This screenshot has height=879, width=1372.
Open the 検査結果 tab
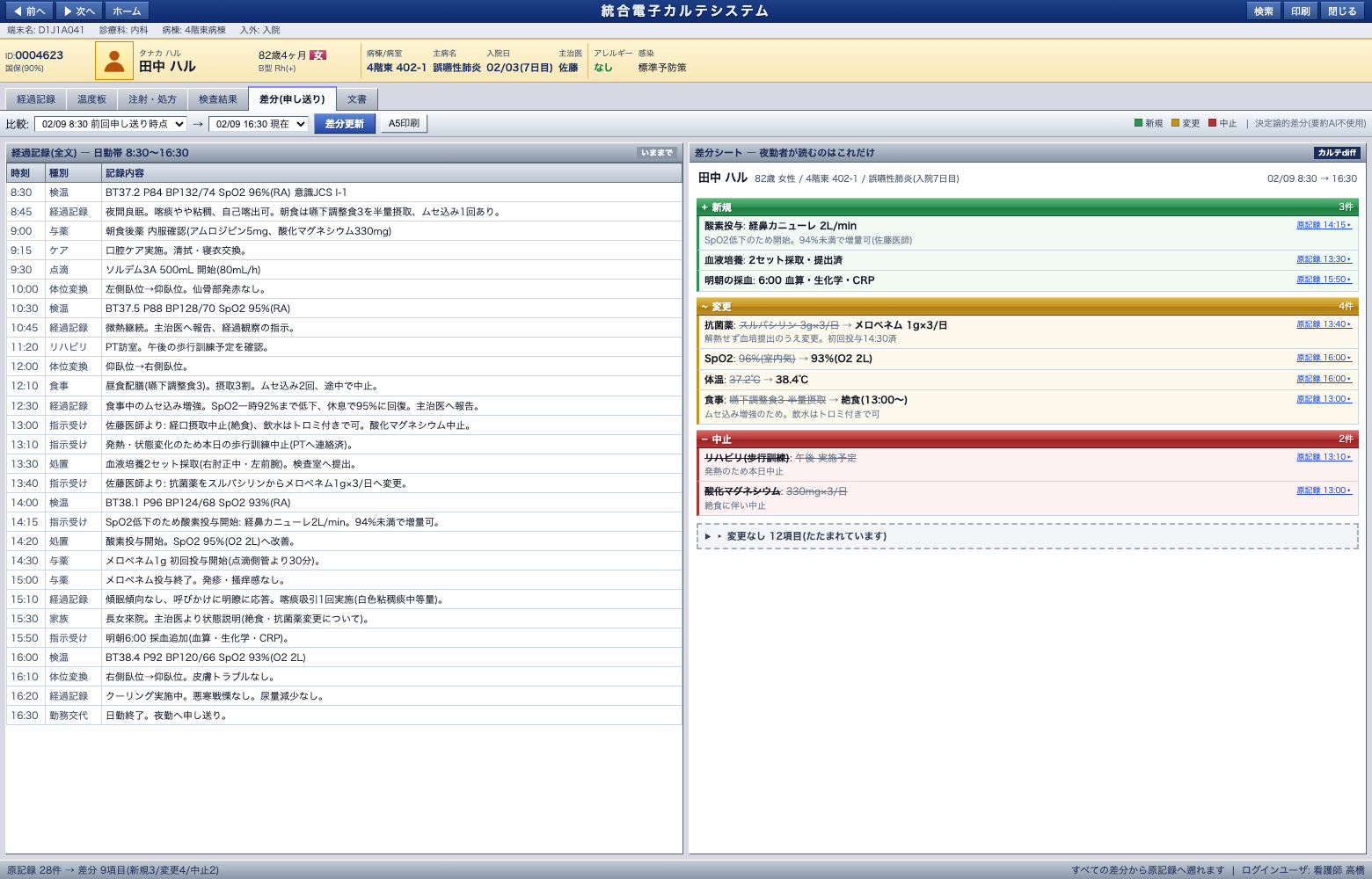pos(218,99)
